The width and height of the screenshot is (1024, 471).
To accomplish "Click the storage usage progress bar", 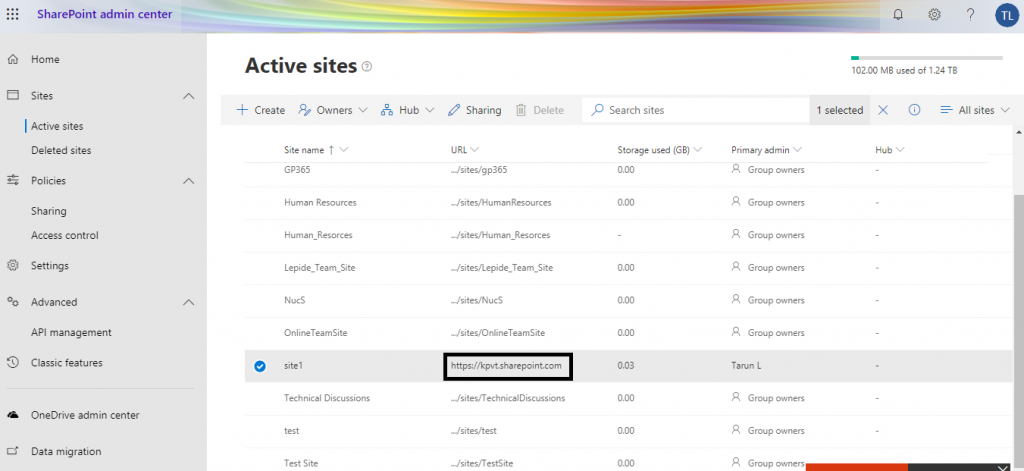I will [x=926, y=58].
